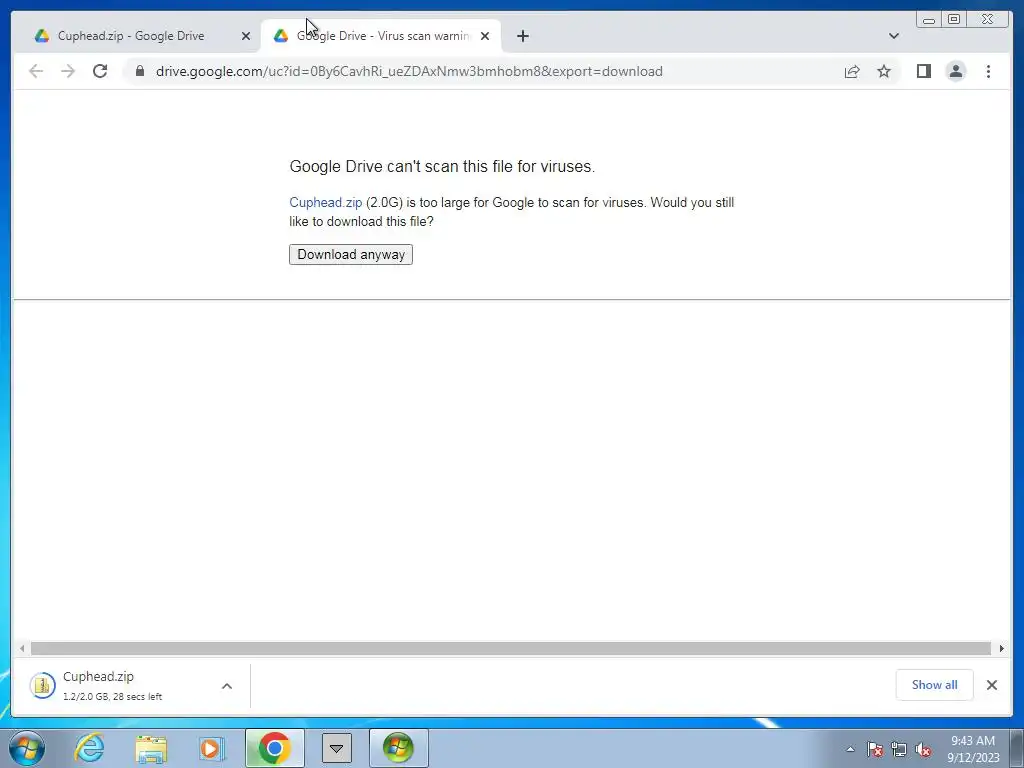Open network status tray icon
The height and width of the screenshot is (768, 1024).
pyautogui.click(x=899, y=749)
